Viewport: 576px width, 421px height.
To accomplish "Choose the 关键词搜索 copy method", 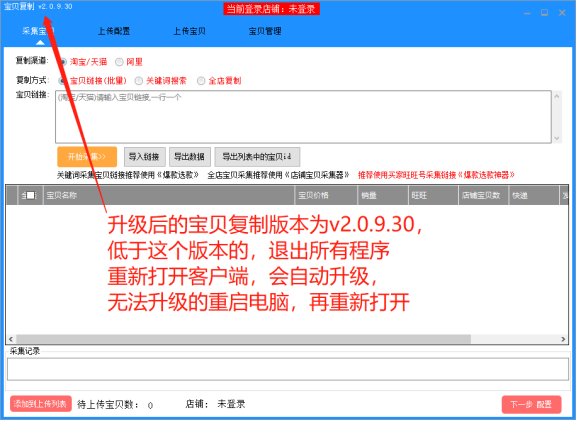I will pos(138,80).
